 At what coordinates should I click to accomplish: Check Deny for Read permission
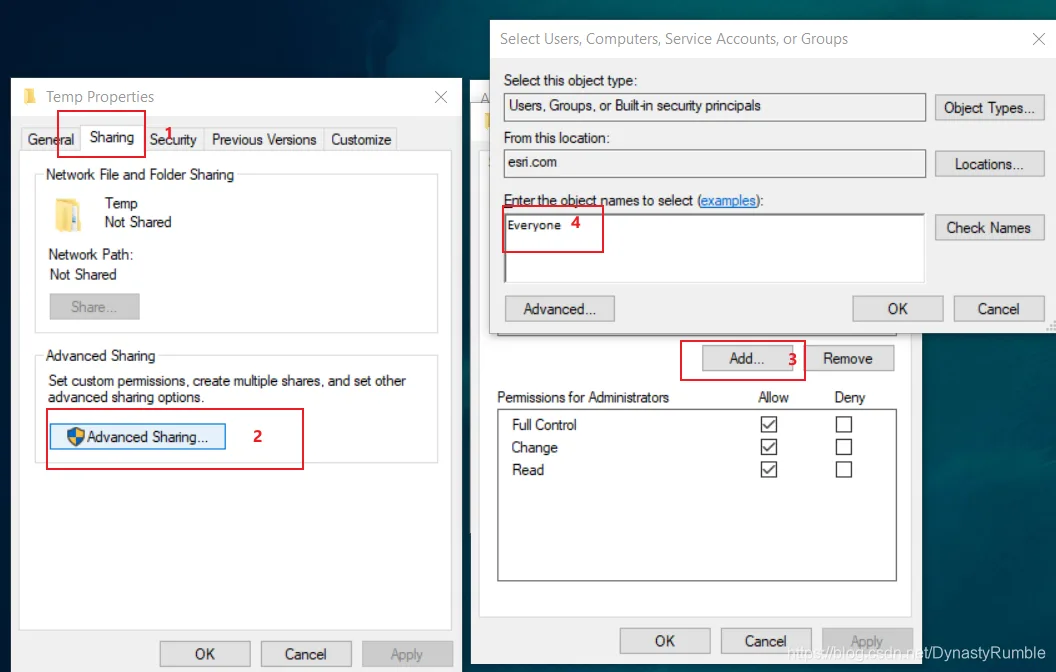(x=844, y=469)
